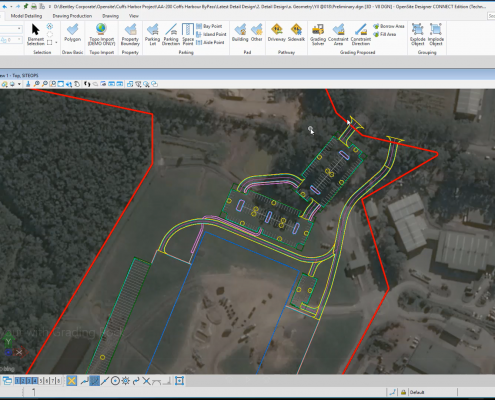495x400 pixels.
Task: Click the Window Area zoom icon
Action: point(53,84)
